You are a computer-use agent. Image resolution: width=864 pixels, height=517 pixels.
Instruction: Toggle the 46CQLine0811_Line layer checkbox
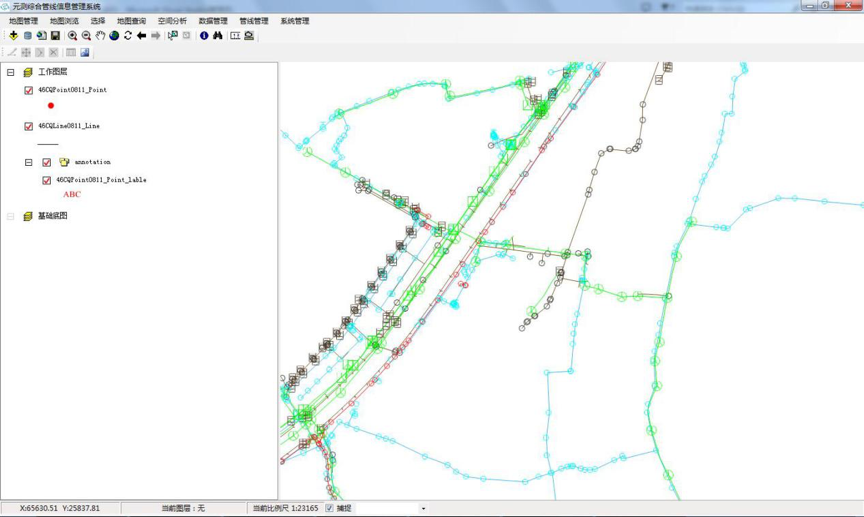coord(29,126)
